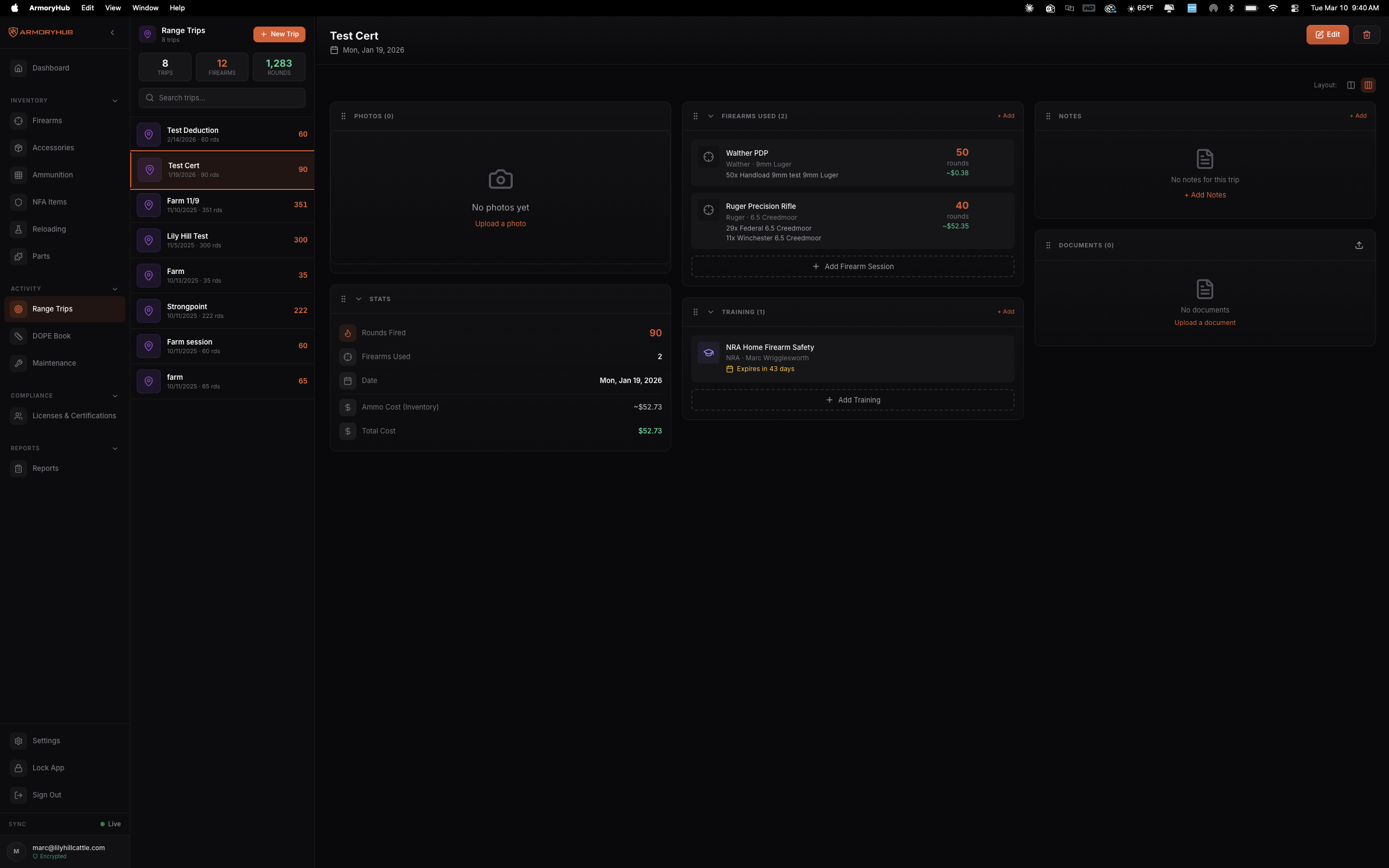Open the Ammunition section in sidebar

pyautogui.click(x=53, y=175)
